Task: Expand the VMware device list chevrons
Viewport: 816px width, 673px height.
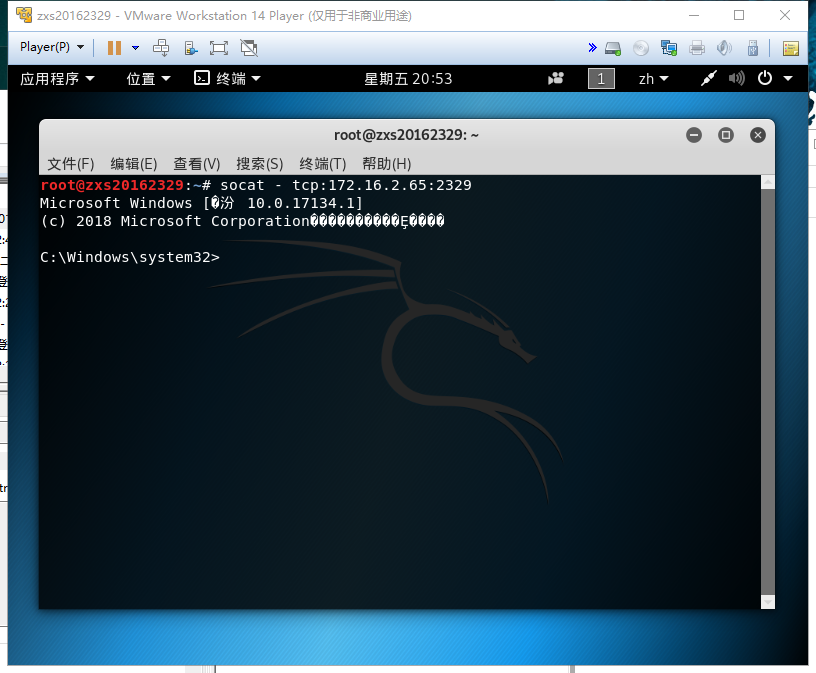Action: coord(592,48)
